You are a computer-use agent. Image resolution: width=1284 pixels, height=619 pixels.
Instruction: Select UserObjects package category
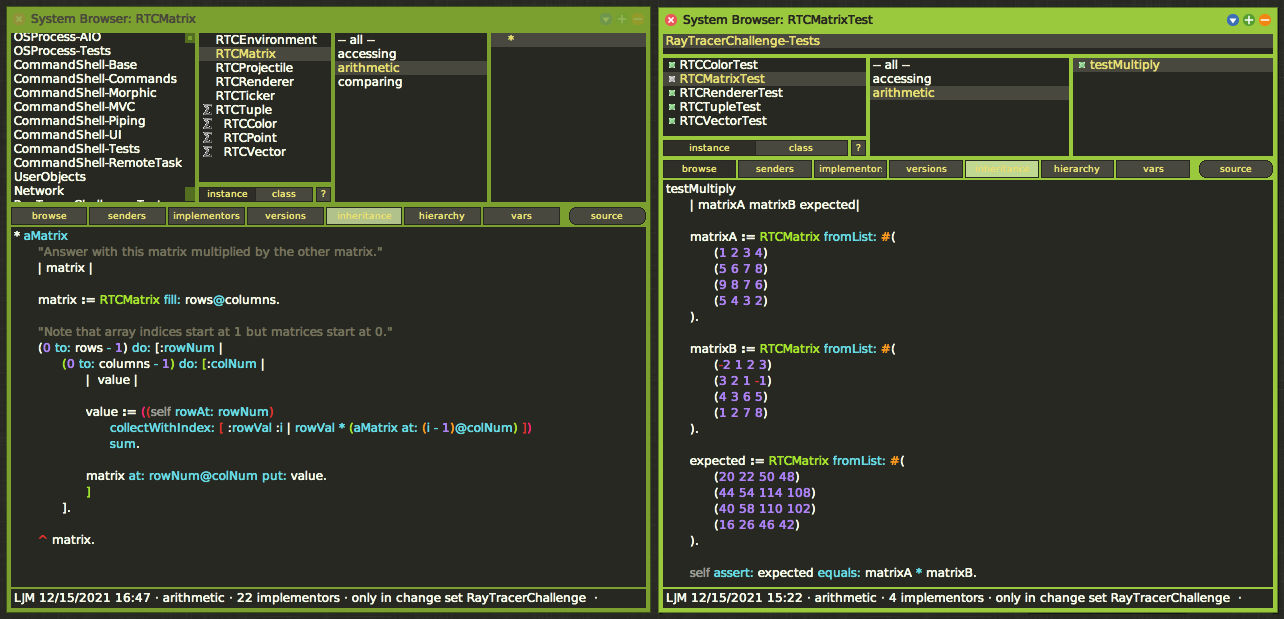(98, 177)
